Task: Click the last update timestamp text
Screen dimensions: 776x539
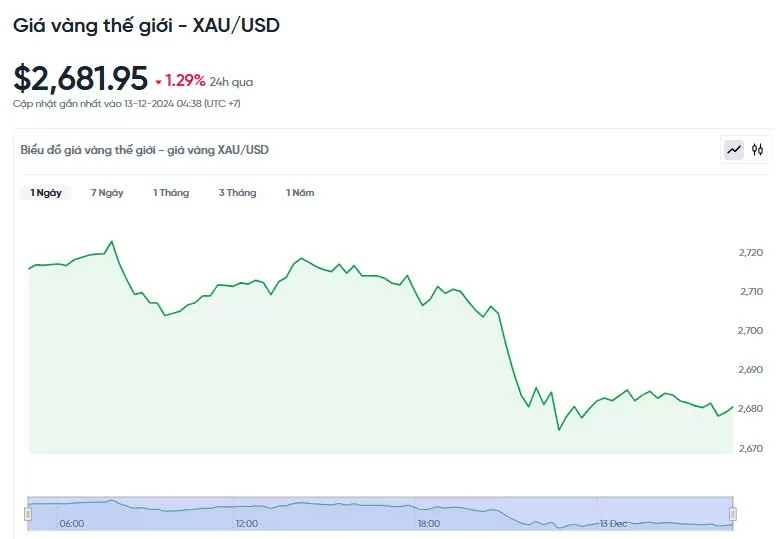Action: 126,103
